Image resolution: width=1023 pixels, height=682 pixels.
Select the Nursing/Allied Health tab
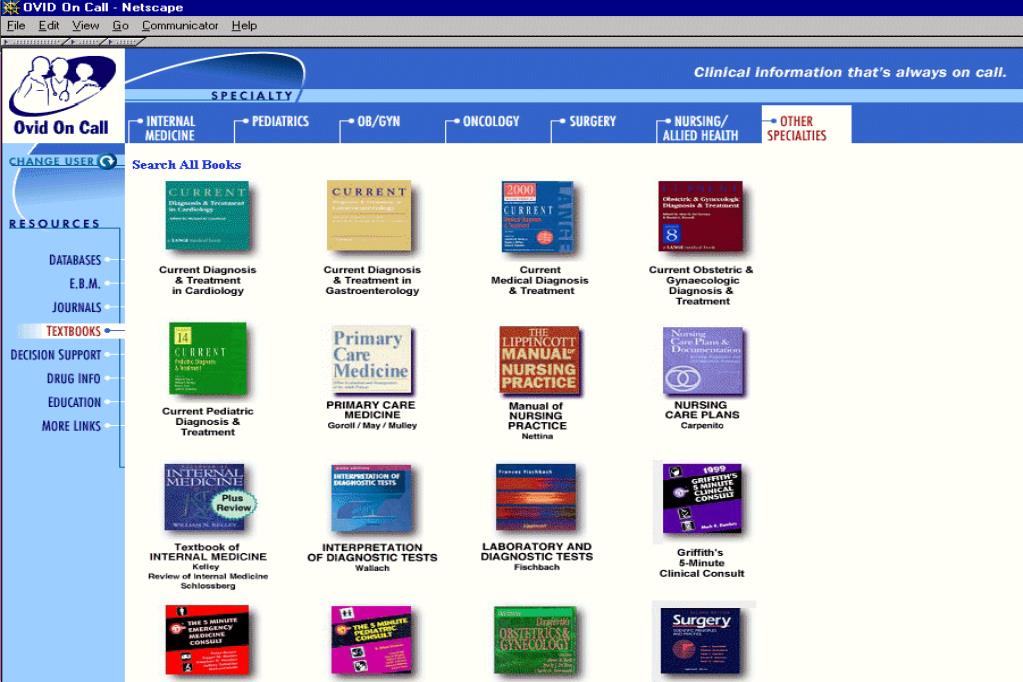(x=699, y=128)
